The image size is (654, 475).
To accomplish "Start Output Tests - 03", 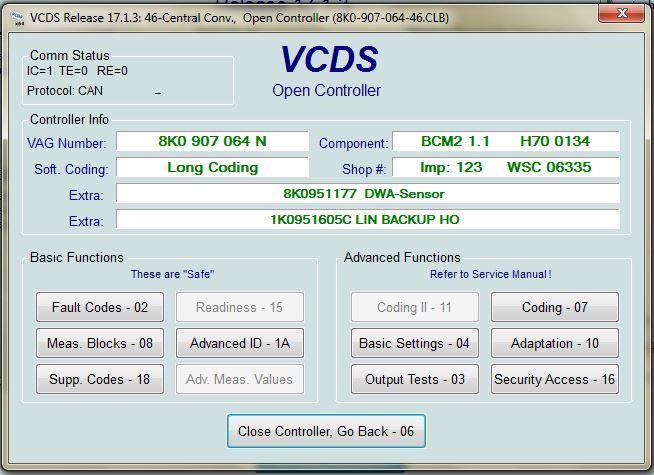I will tap(415, 379).
